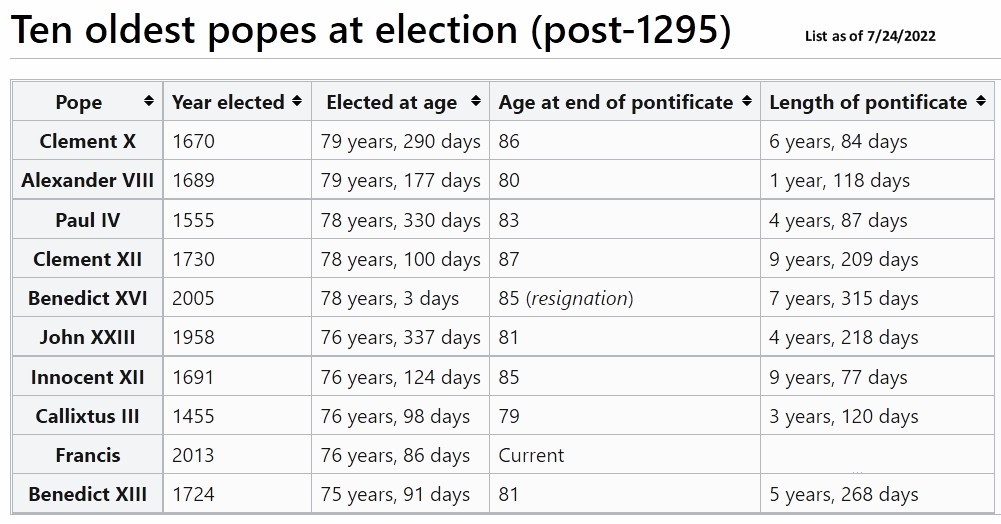Screen dimensions: 1001x524
Task: Select the John XXIII pope name
Action: (x=87, y=337)
